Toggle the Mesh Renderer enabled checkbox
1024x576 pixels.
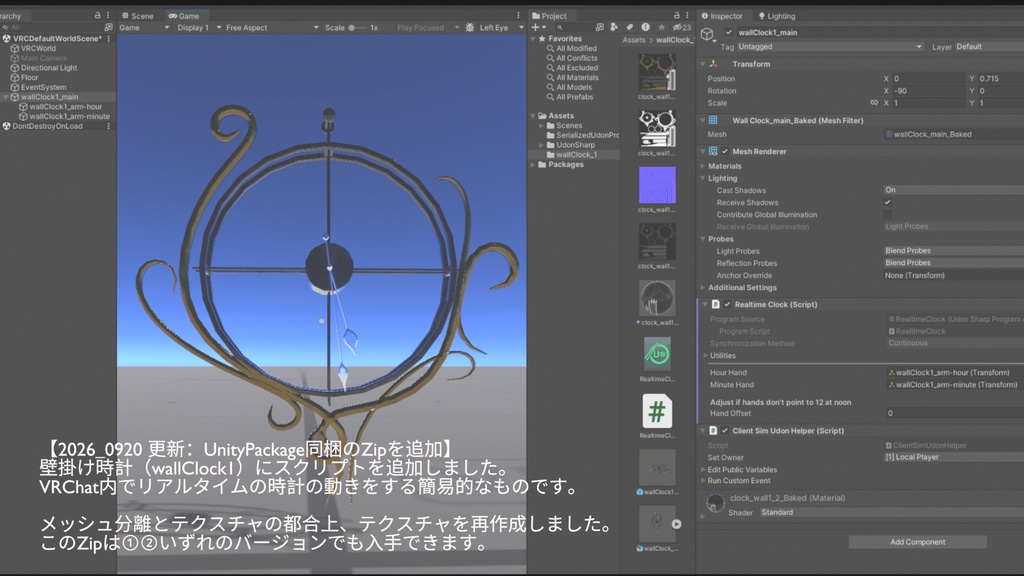click(725, 152)
